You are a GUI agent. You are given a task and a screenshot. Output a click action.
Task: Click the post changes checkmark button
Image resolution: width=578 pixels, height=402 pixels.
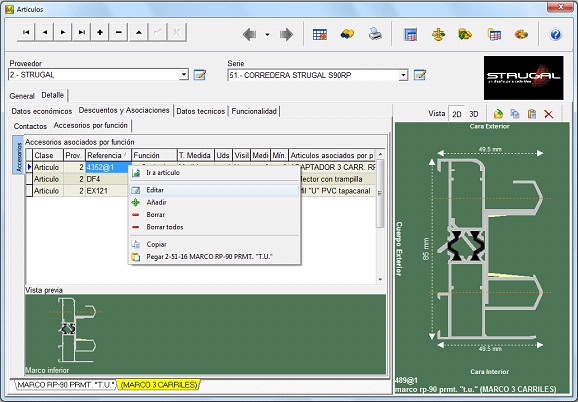[157, 32]
